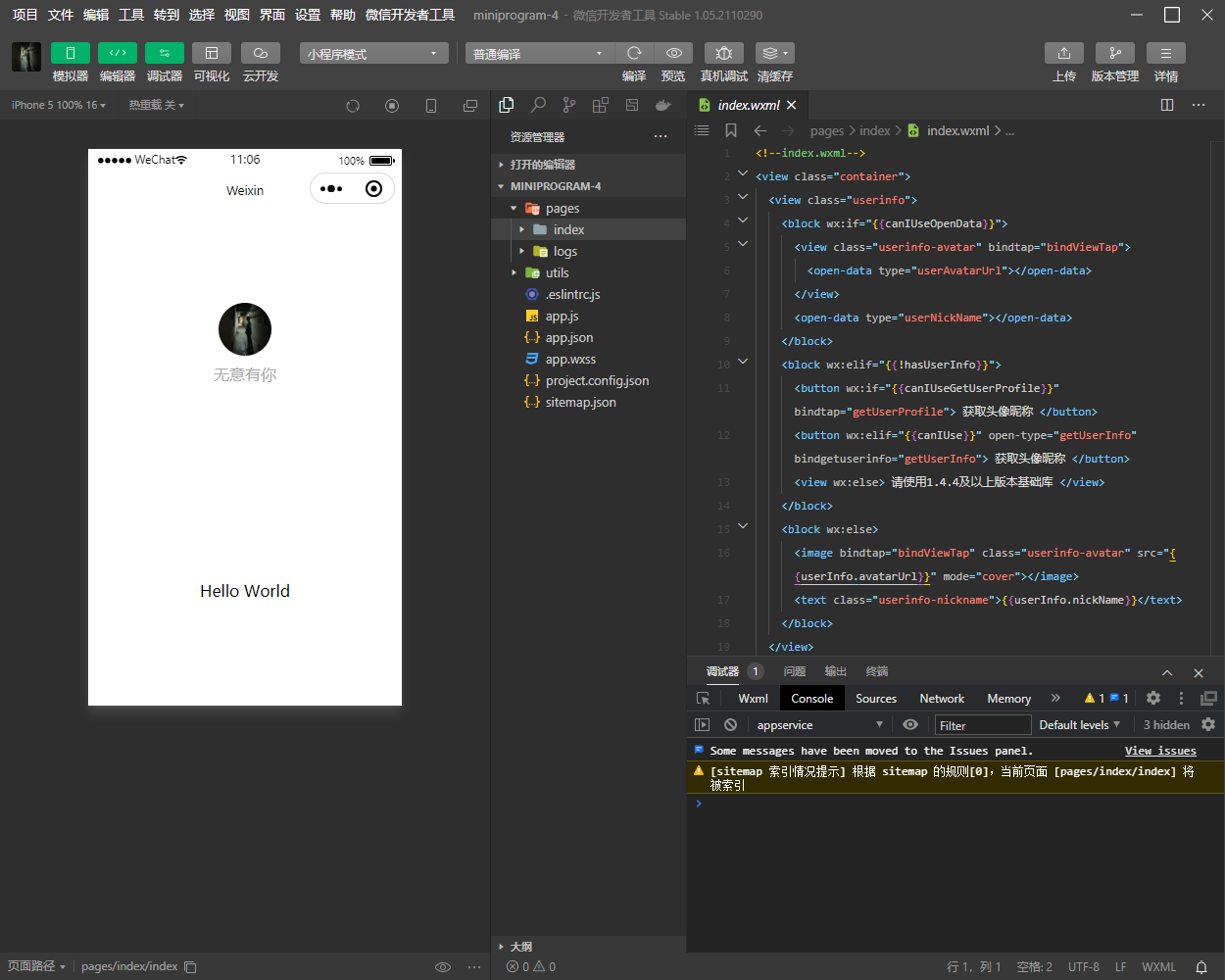Screen dimensions: 1225x980
Task: Click split editor icon
Action: [1167, 105]
